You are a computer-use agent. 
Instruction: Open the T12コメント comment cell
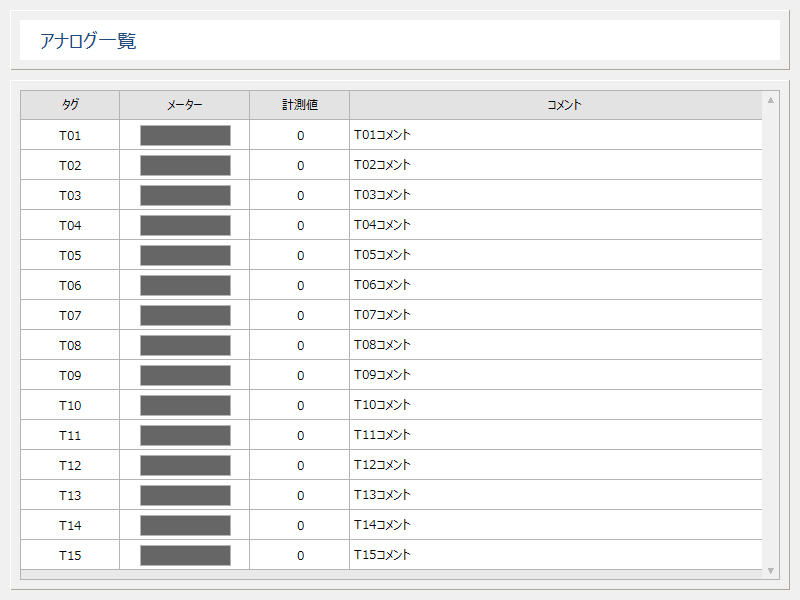pos(556,465)
